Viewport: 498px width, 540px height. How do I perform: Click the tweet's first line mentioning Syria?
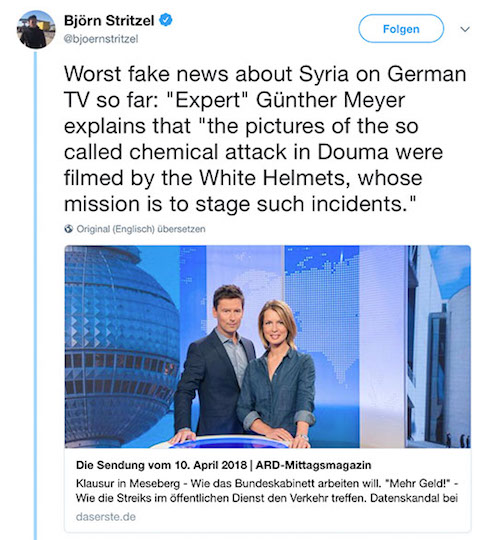pyautogui.click(x=265, y=74)
